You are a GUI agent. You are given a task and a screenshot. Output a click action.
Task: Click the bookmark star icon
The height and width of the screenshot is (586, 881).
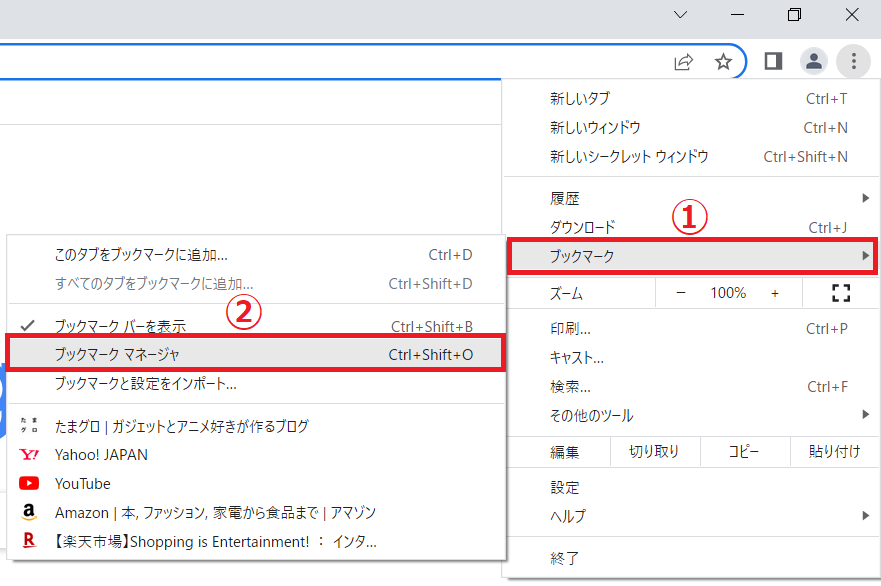[x=723, y=62]
